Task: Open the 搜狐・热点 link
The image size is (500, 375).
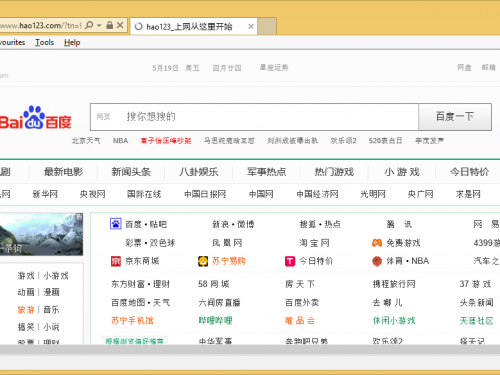Action: tap(320, 224)
